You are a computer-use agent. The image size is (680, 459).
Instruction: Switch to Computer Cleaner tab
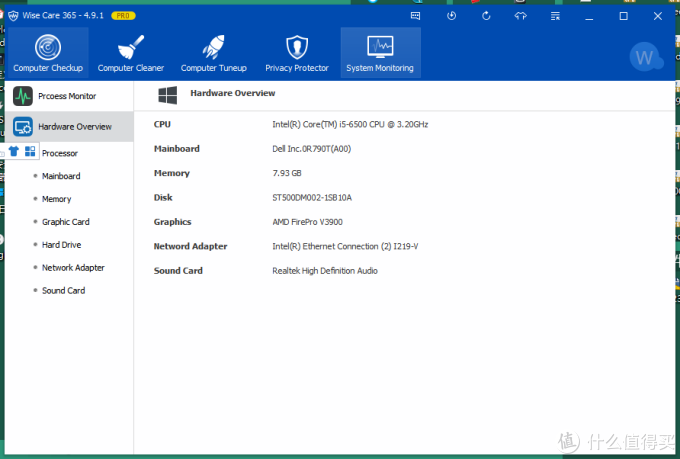[x=131, y=52]
